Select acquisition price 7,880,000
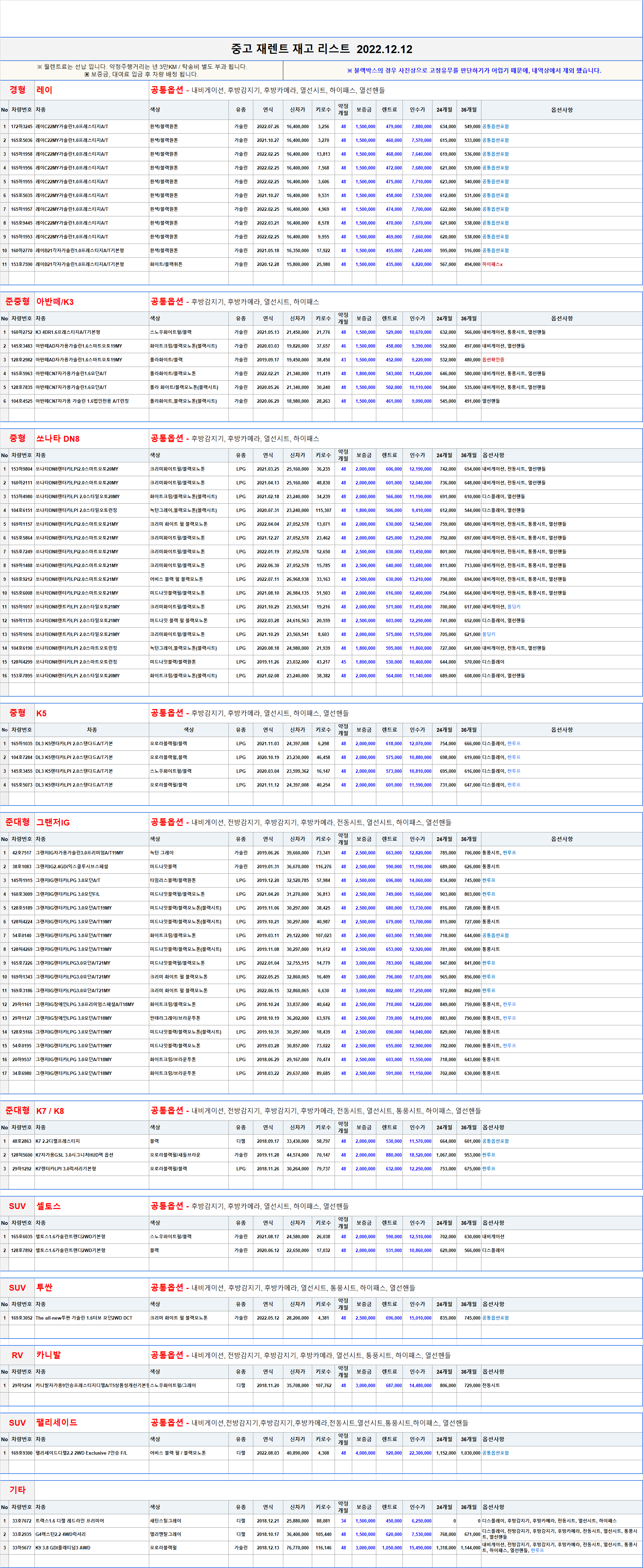Viewport: 643px width, 1568px height. (421, 126)
